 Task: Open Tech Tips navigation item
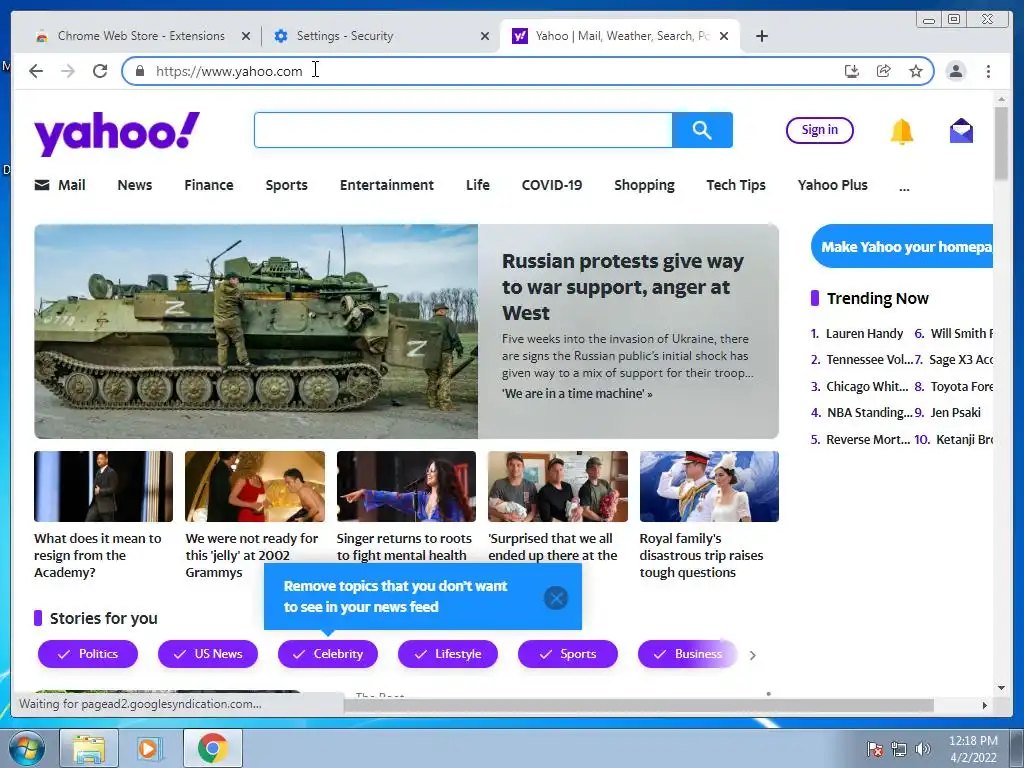pyautogui.click(x=735, y=185)
